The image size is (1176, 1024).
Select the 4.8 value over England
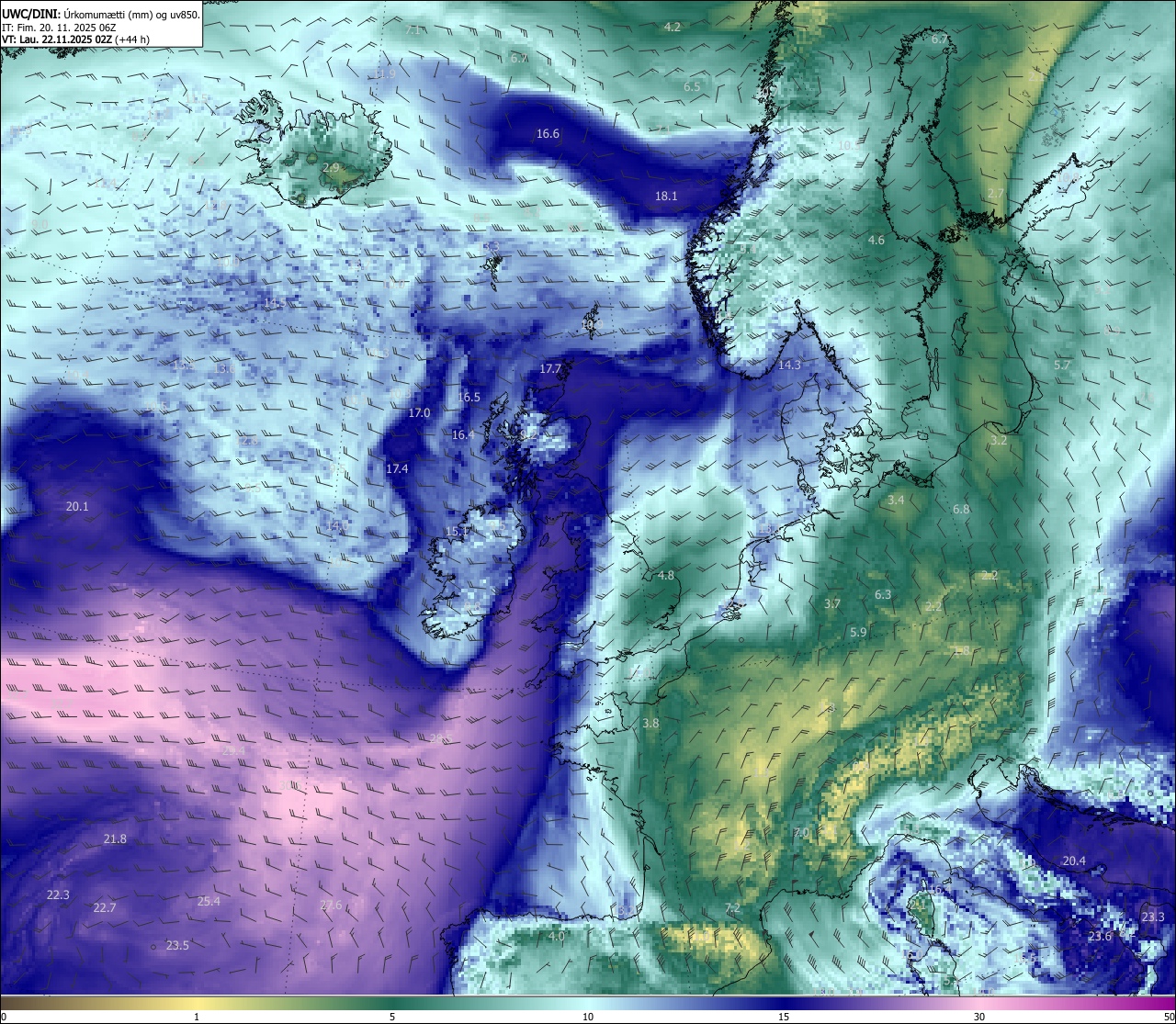pos(666,576)
